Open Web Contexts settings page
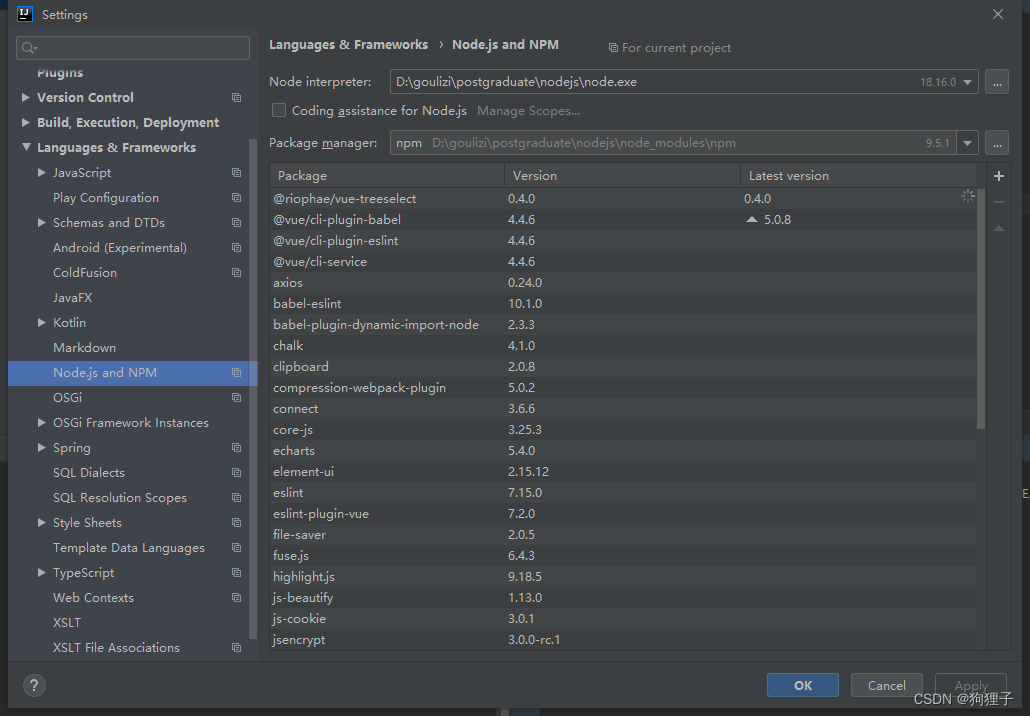The width and height of the screenshot is (1030, 716). 93,598
